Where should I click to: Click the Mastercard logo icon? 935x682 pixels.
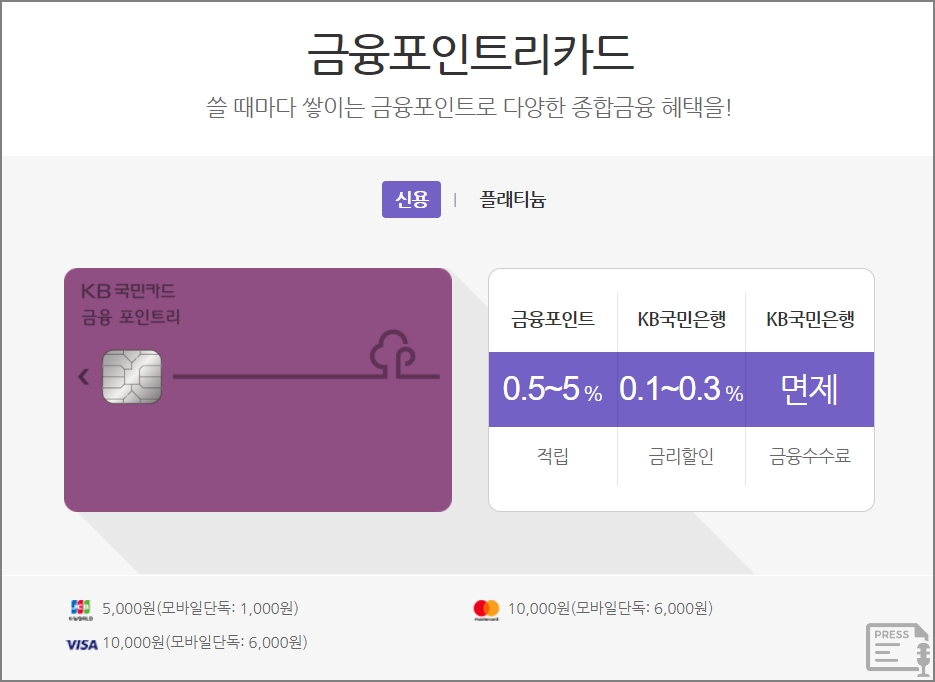[x=487, y=610]
